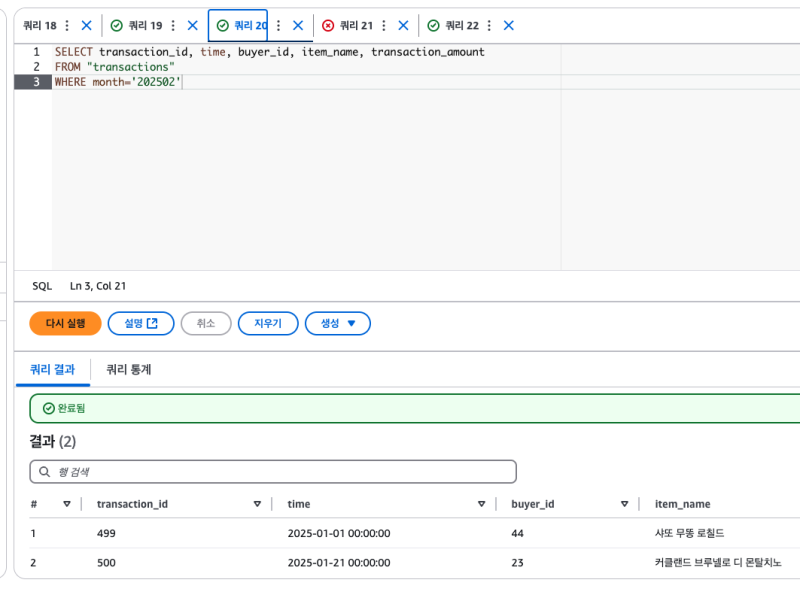Click the 다시 실행 button
Image resolution: width=800 pixels, height=604 pixels.
65,323
